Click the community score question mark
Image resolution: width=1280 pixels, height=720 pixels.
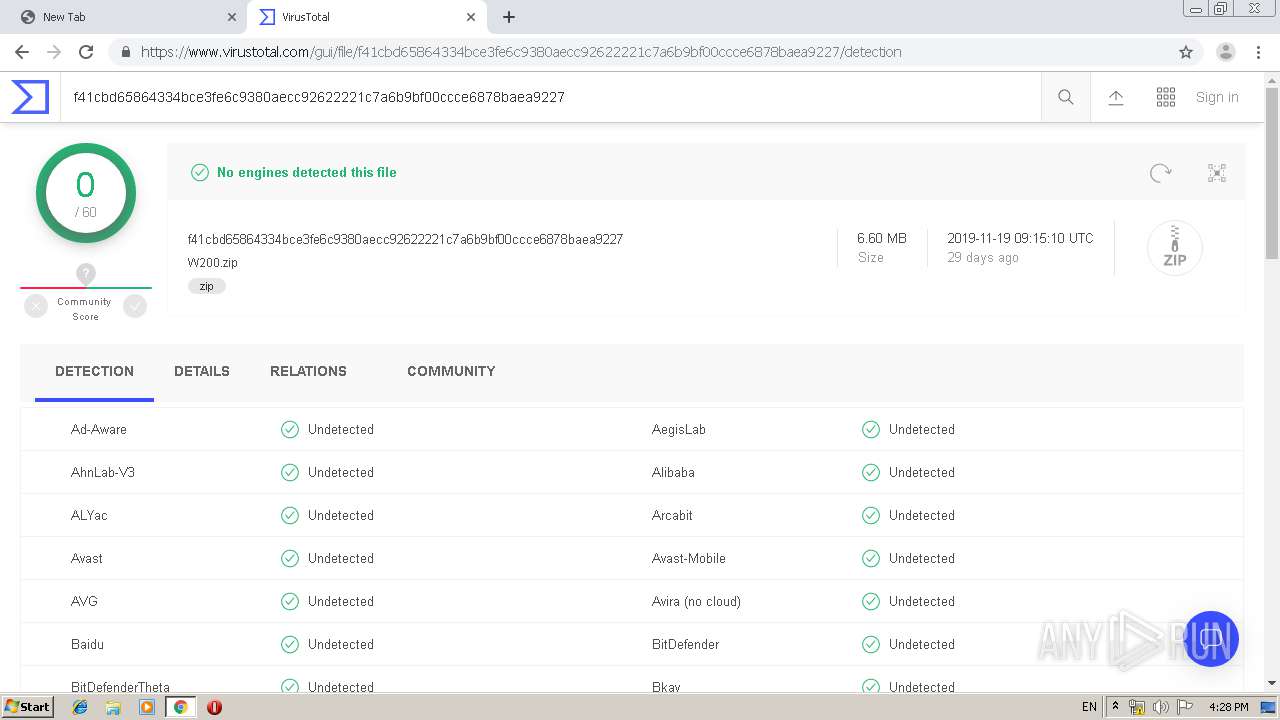(x=86, y=274)
